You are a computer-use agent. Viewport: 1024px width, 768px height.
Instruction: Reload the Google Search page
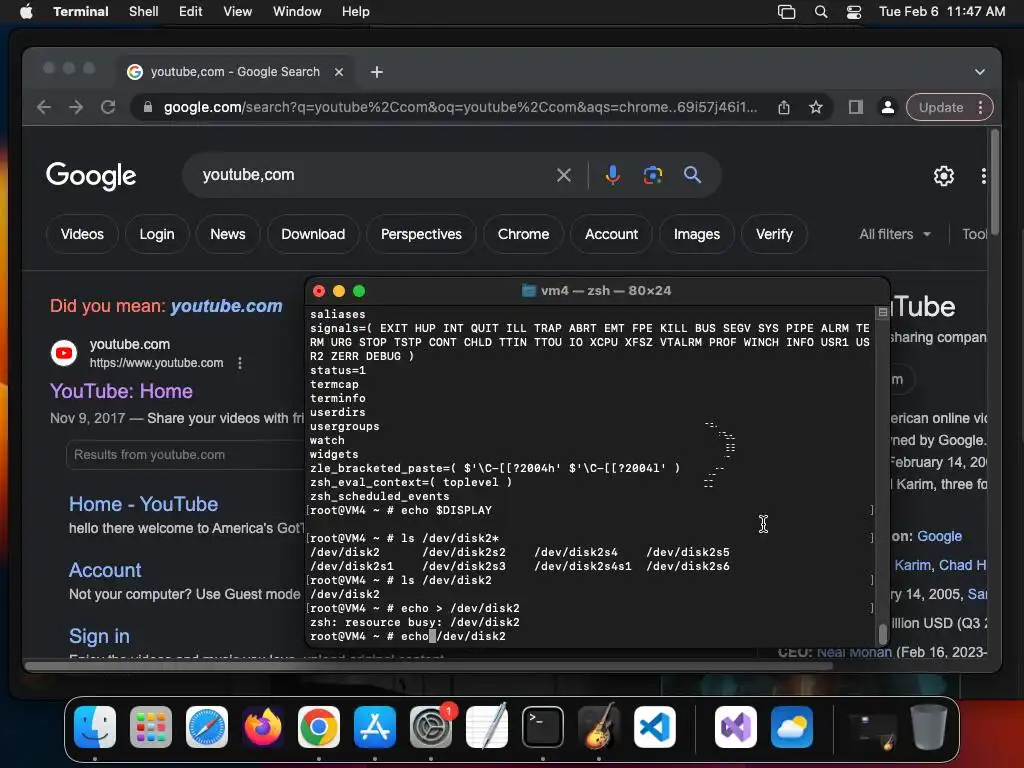click(x=108, y=107)
